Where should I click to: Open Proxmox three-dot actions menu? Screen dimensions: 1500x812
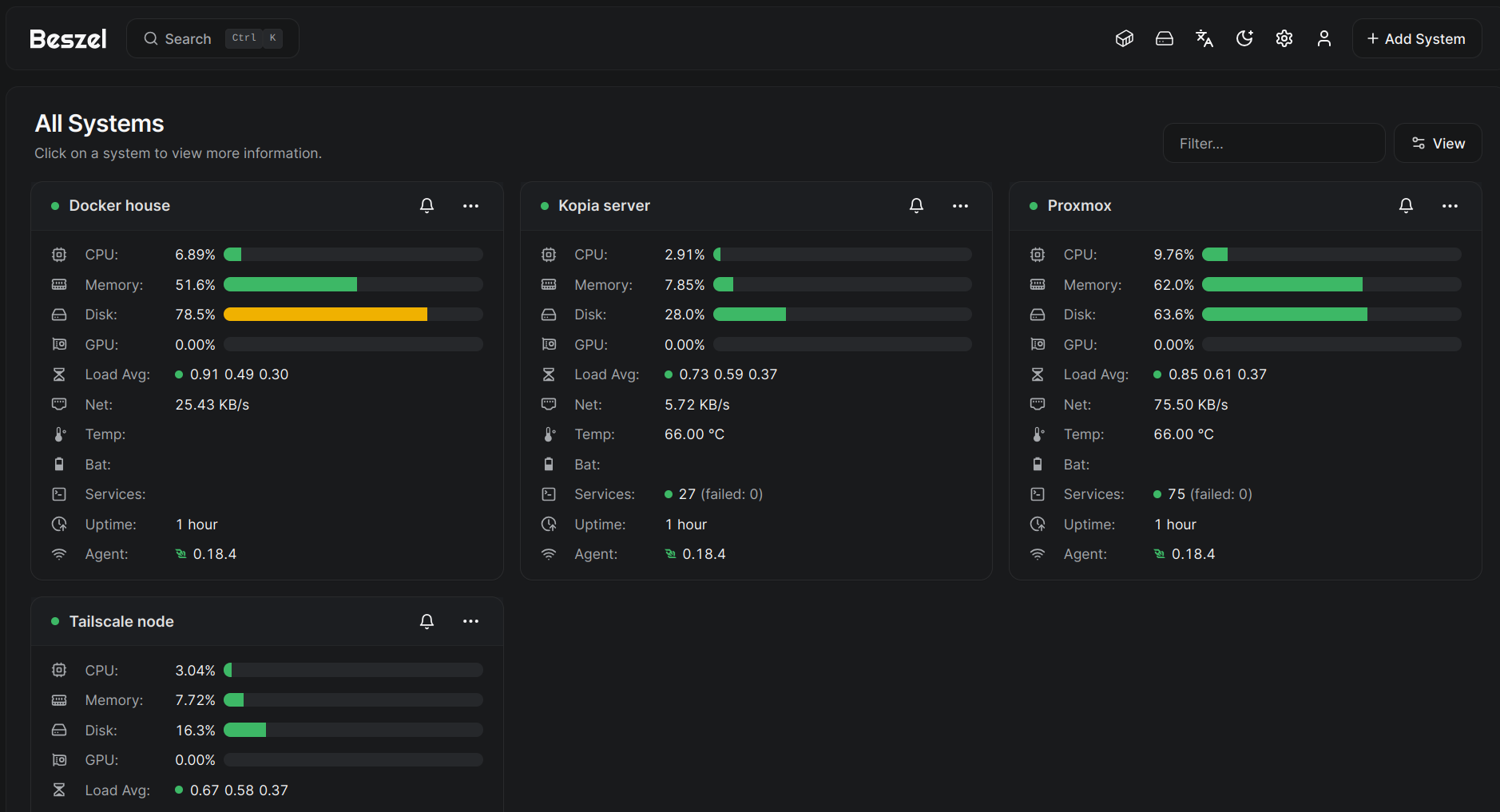[x=1450, y=206]
